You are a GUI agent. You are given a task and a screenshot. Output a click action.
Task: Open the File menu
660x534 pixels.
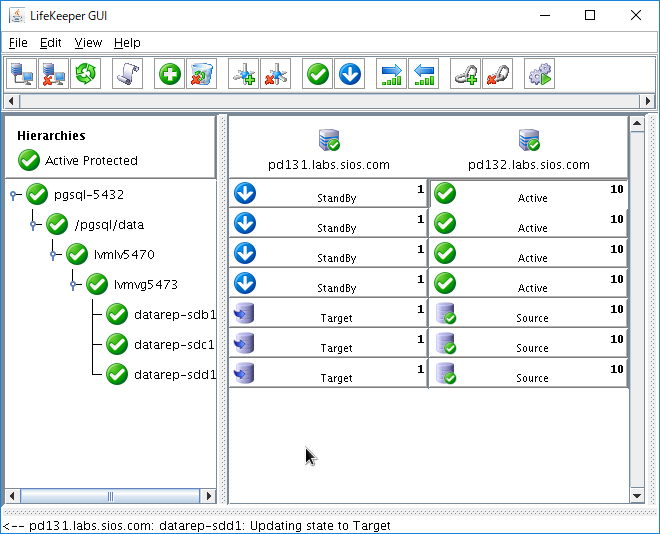point(18,43)
